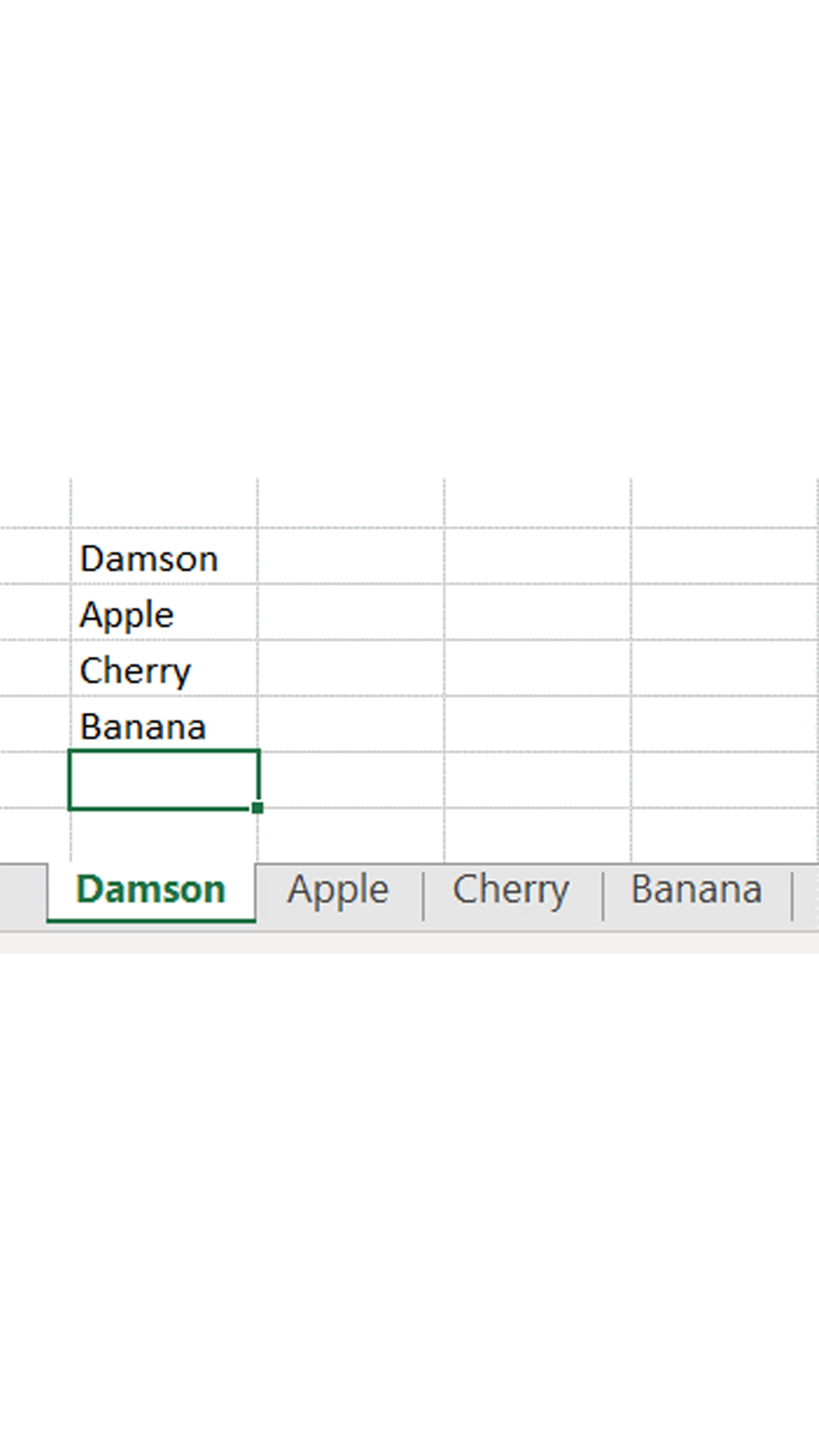Select the cell containing Damson
819x1456 pixels.
point(163,556)
